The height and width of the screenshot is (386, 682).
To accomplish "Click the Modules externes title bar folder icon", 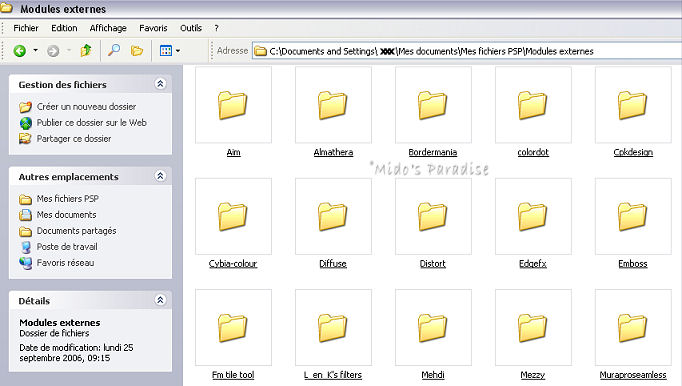I will [6, 8].
